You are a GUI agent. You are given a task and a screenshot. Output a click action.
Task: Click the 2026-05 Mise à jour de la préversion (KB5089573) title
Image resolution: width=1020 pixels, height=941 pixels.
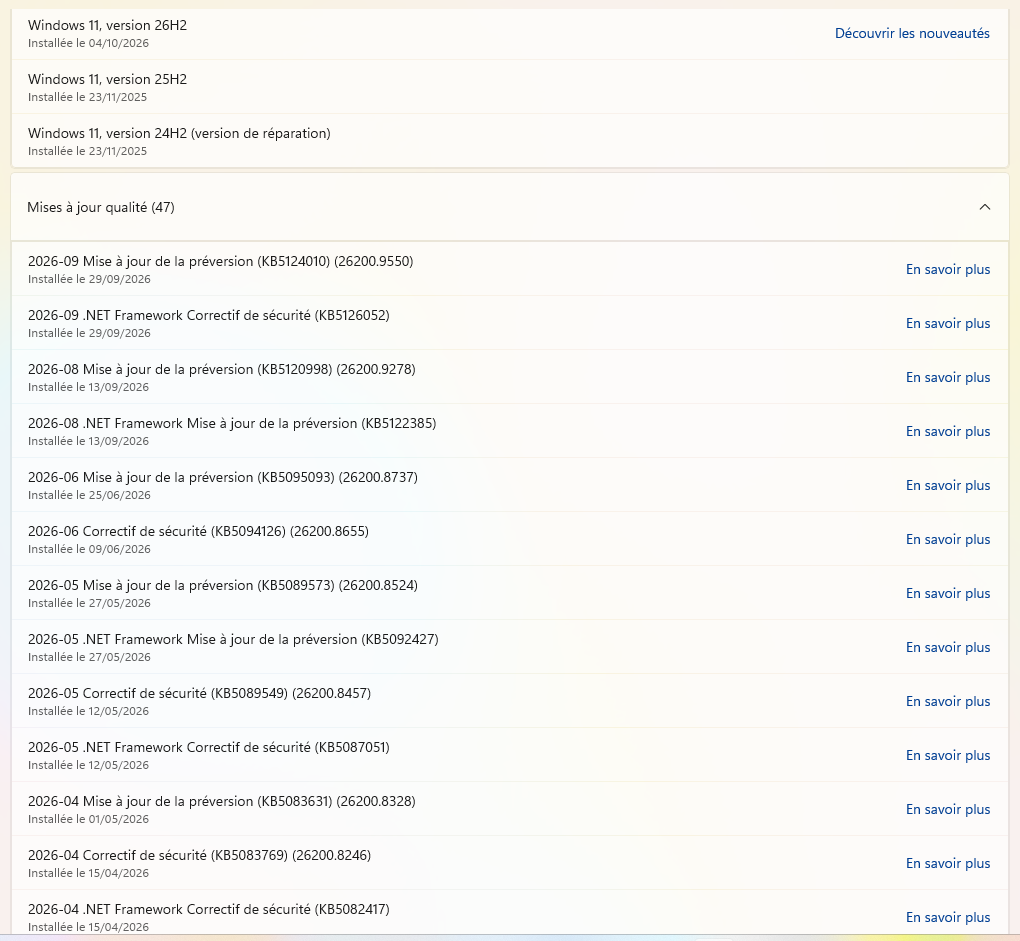[x=223, y=585]
